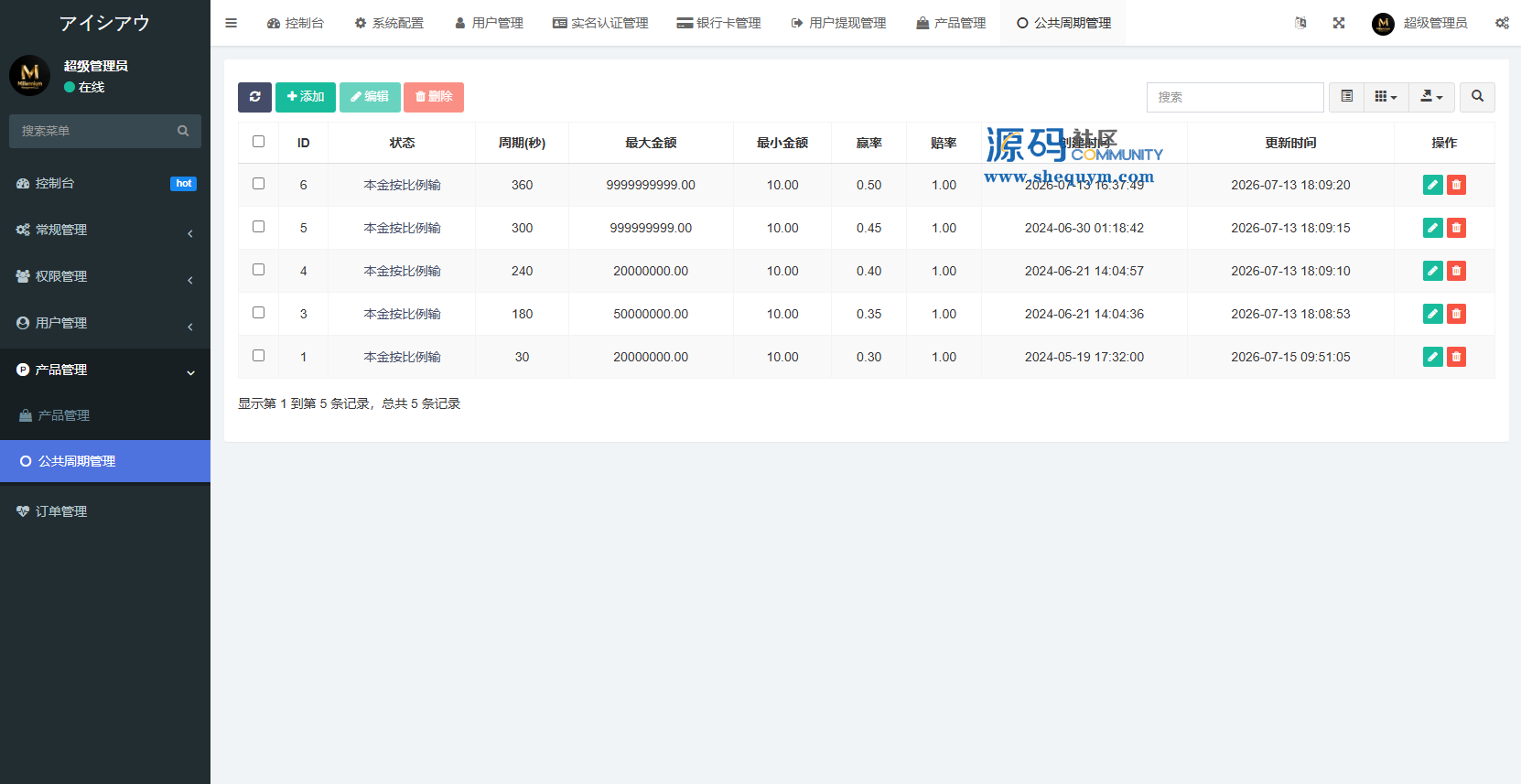Collapse the 产品管理 sidebar menu
This screenshot has width=1521, height=784.
click(x=105, y=371)
